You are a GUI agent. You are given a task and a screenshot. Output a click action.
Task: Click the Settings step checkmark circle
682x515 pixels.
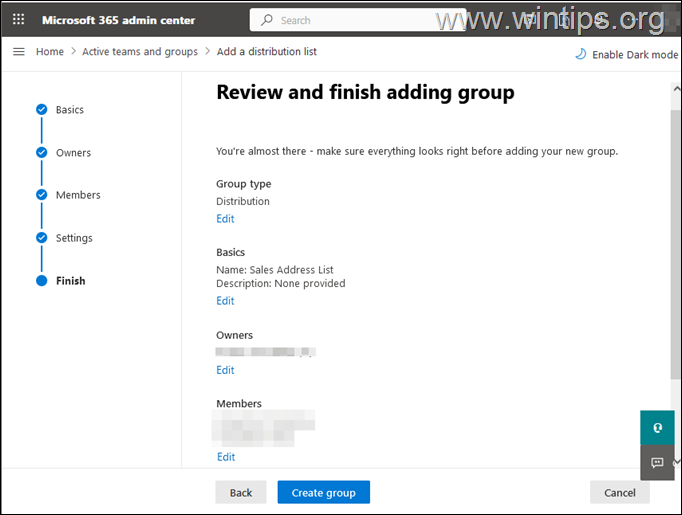42,237
